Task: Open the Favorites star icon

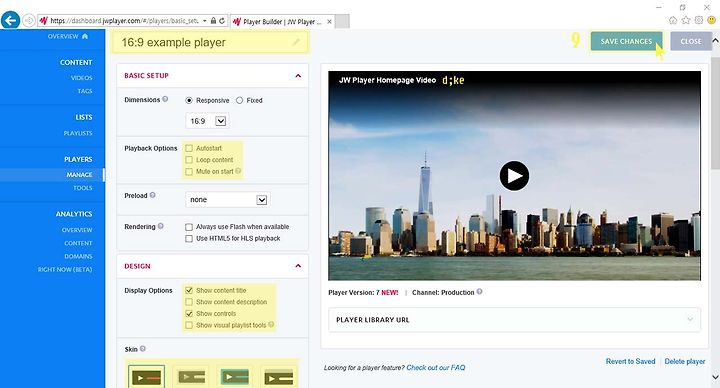Action: [686, 20]
